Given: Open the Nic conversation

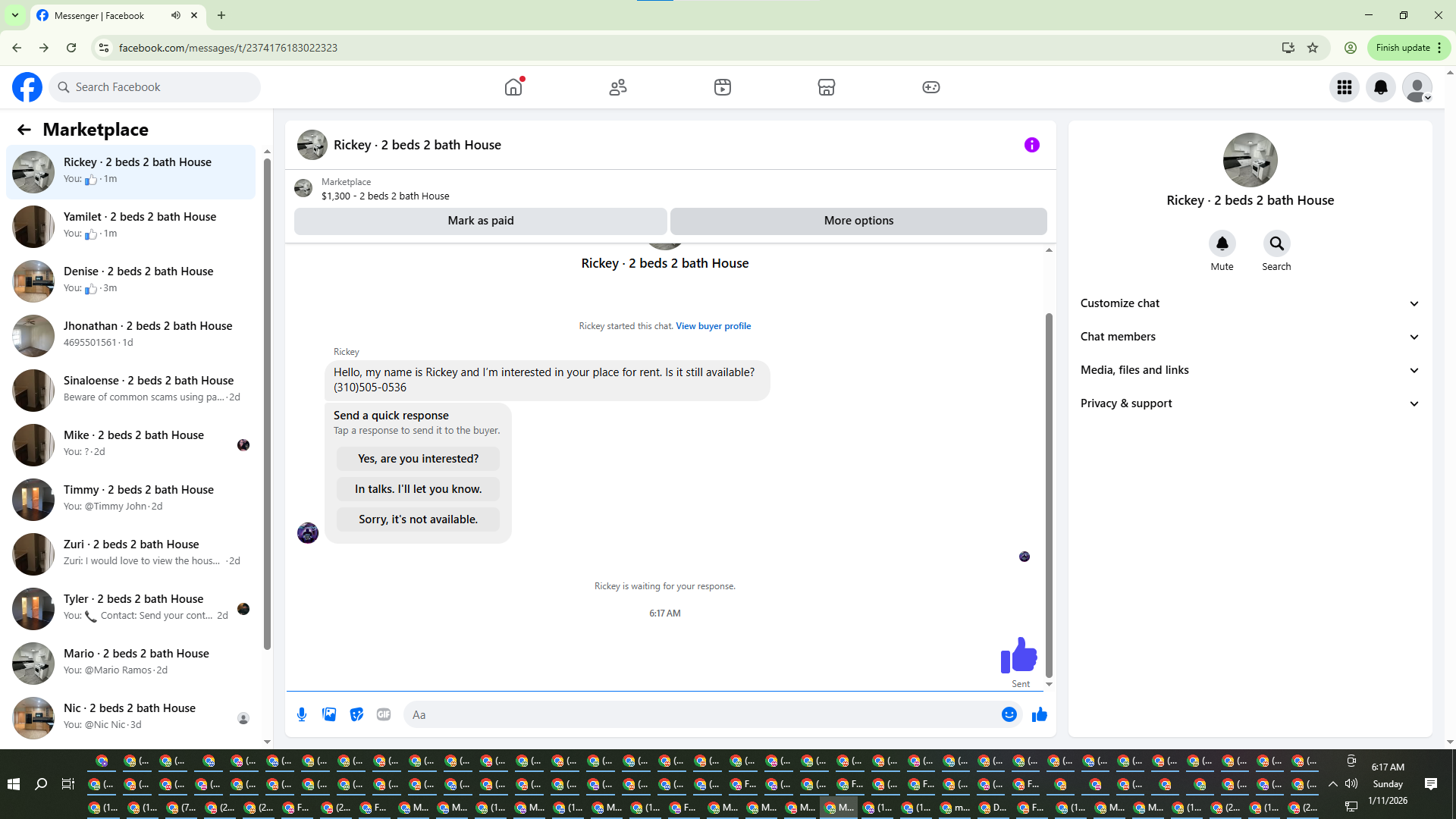Looking at the screenshot, I should tap(131, 718).
